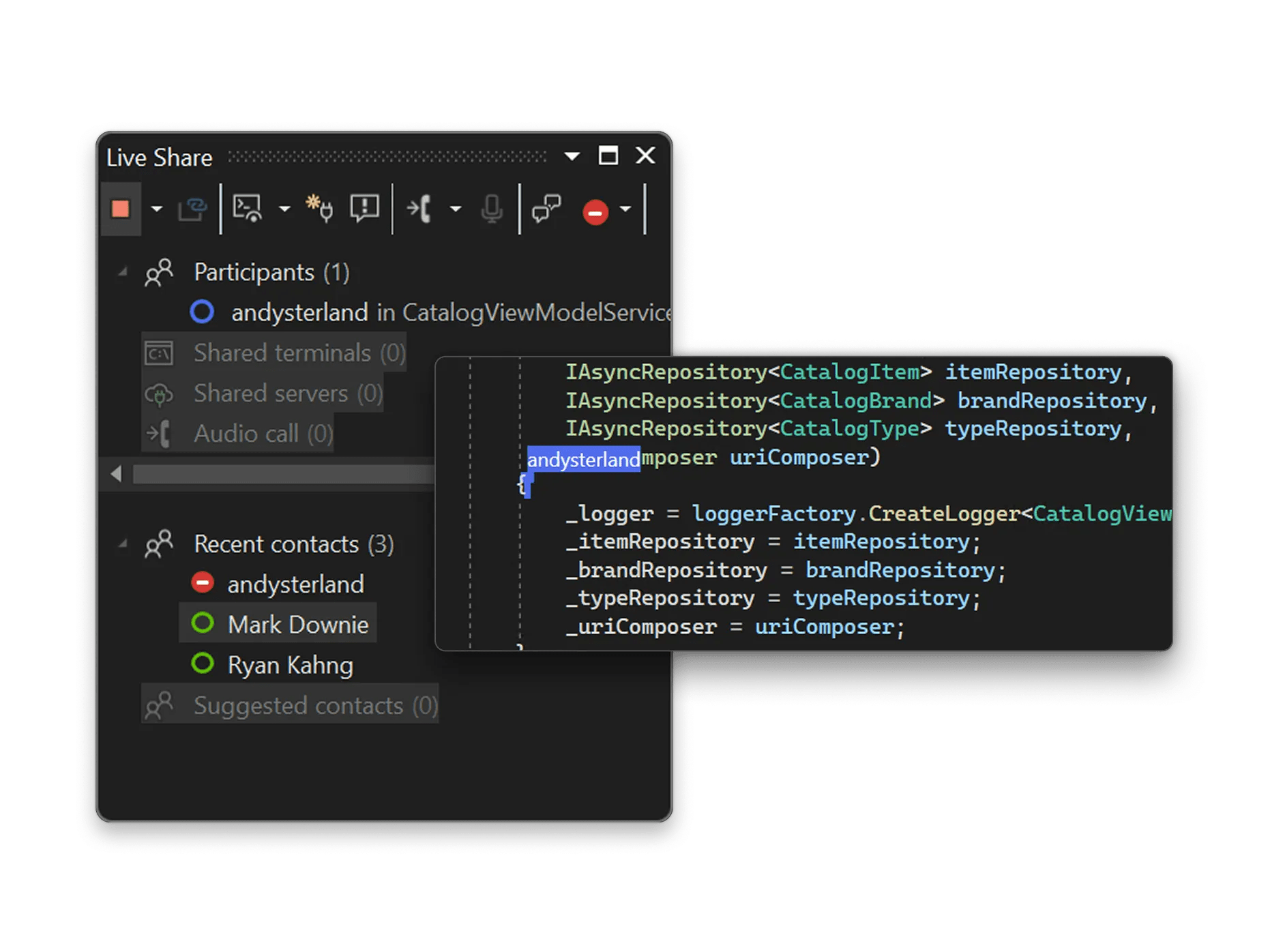Select contact Mark Downie
The image size is (1270, 952).
pos(298,624)
